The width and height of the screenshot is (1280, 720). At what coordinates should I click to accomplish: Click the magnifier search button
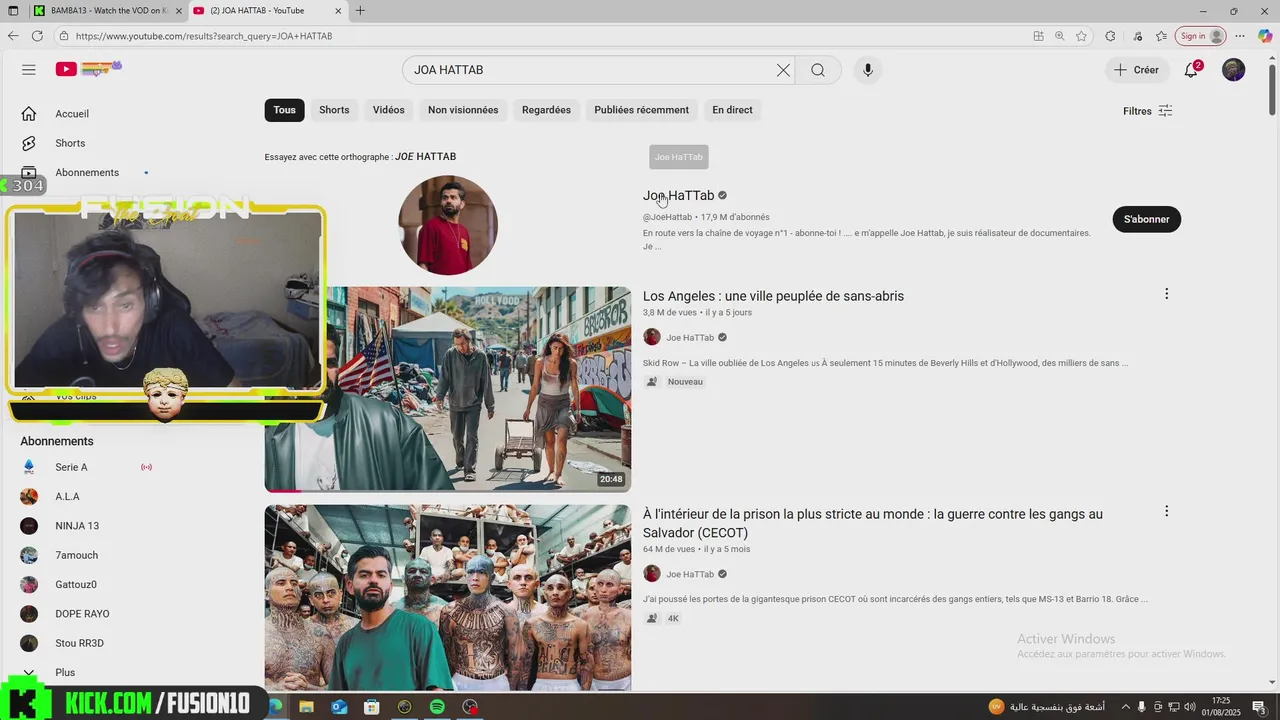(818, 70)
